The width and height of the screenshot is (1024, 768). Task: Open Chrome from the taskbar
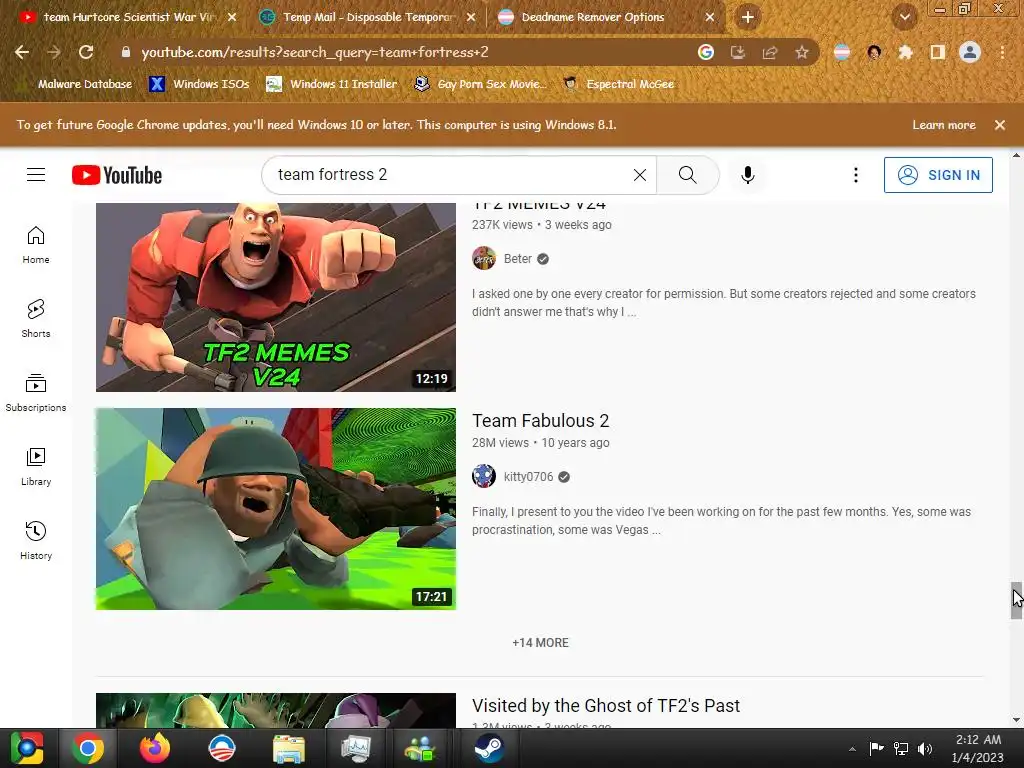88,748
